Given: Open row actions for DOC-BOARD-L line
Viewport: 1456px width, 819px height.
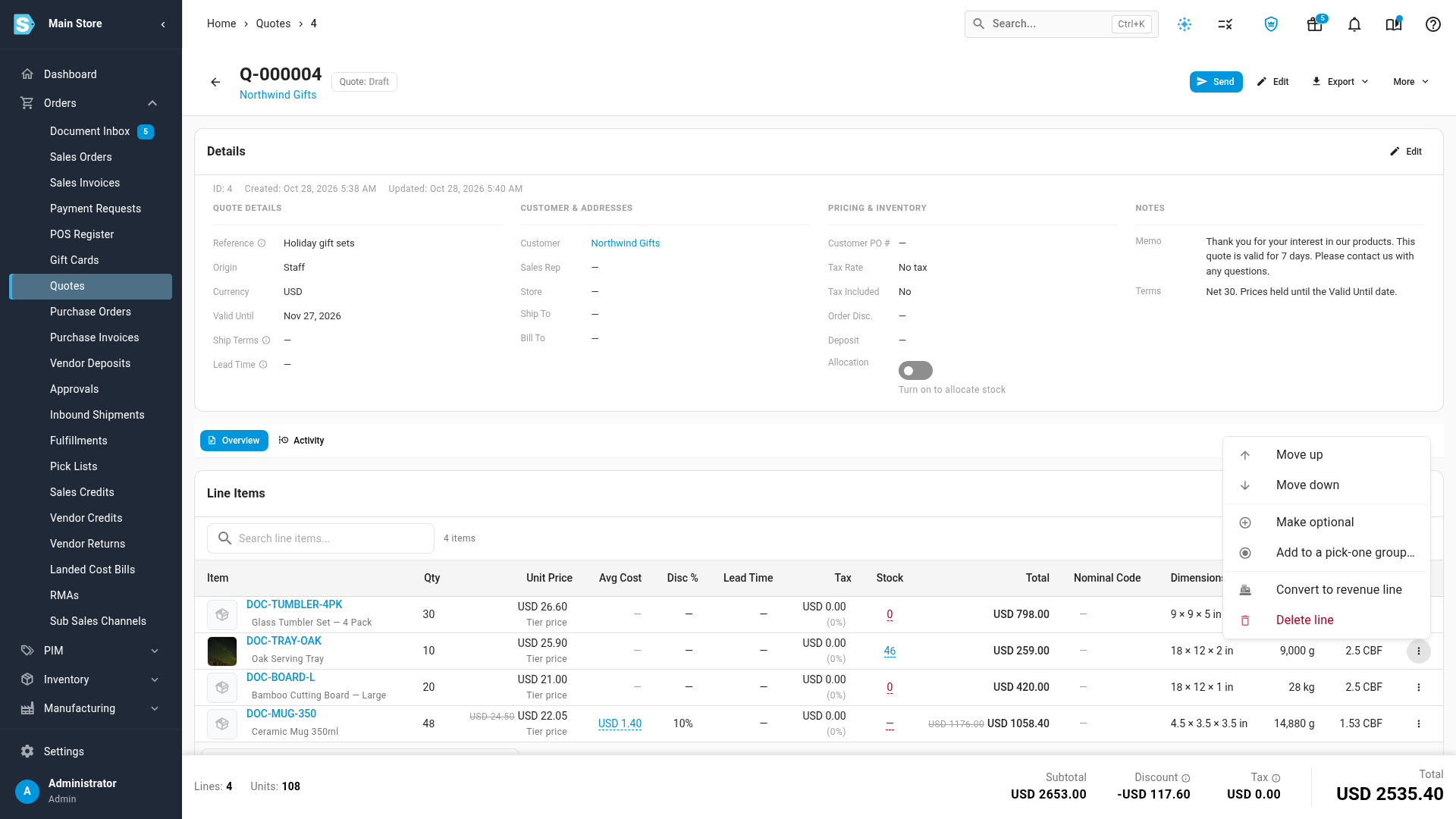Looking at the screenshot, I should pyautogui.click(x=1419, y=687).
